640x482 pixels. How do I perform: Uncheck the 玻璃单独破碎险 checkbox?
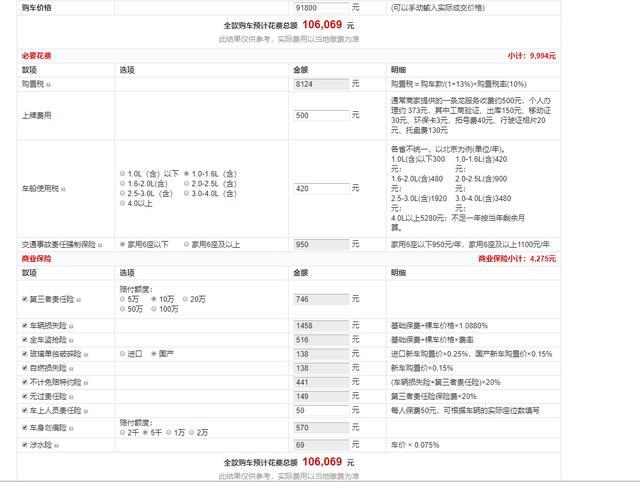[x=24, y=353]
